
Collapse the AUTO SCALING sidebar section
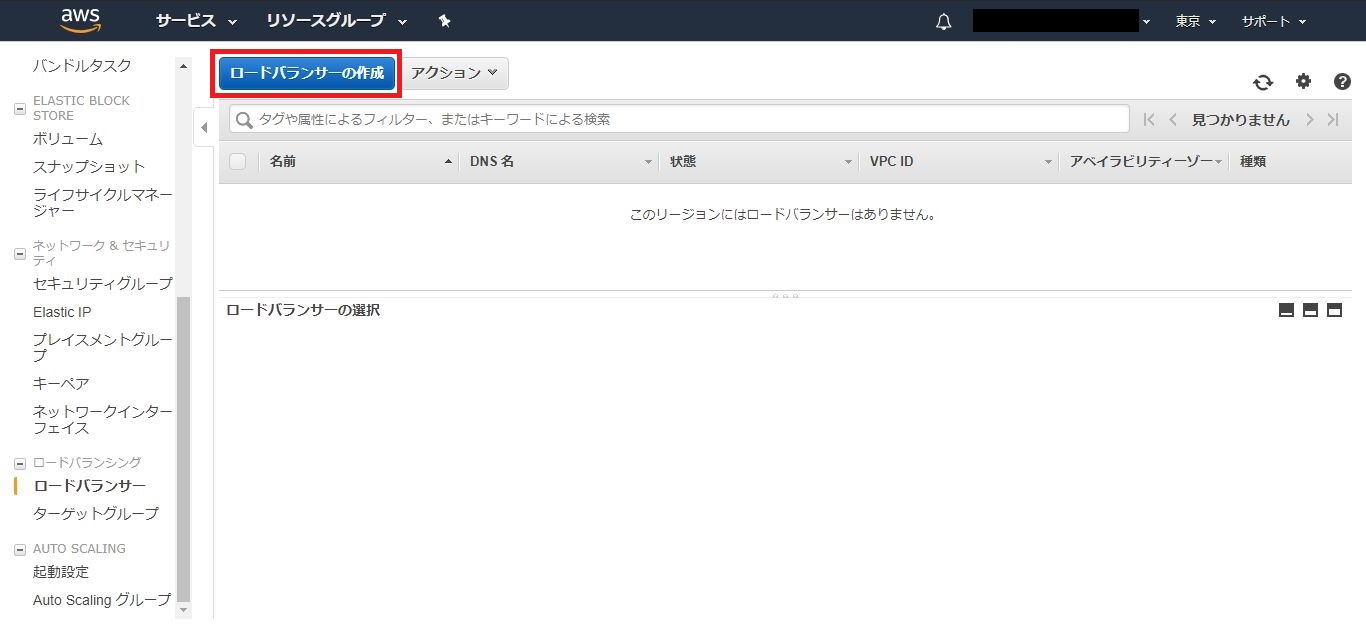click(20, 549)
